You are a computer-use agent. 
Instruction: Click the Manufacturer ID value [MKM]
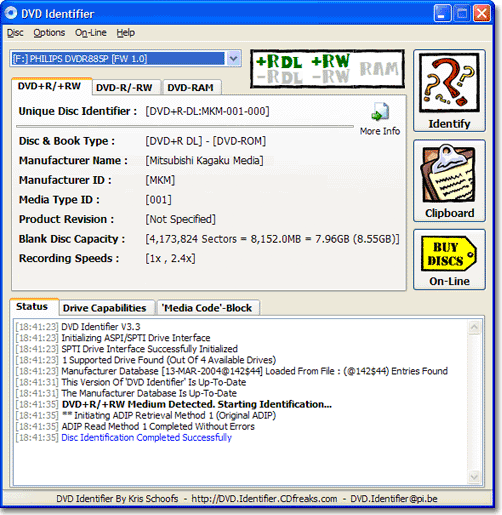point(160,180)
